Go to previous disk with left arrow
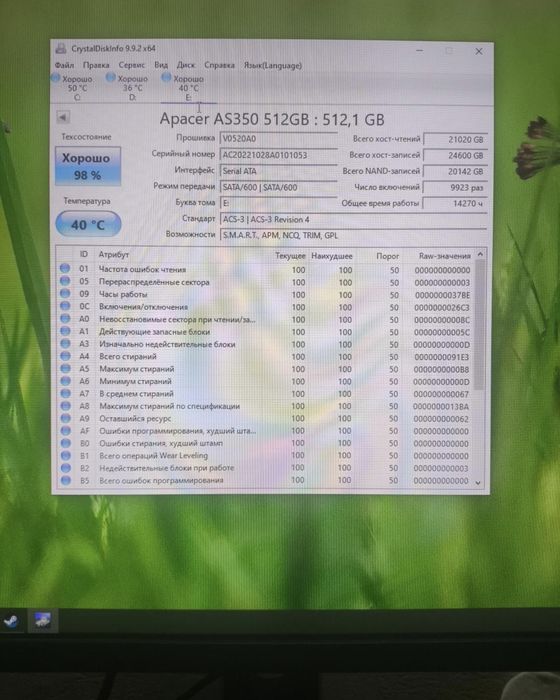This screenshot has height=700, width=560. pos(63,117)
